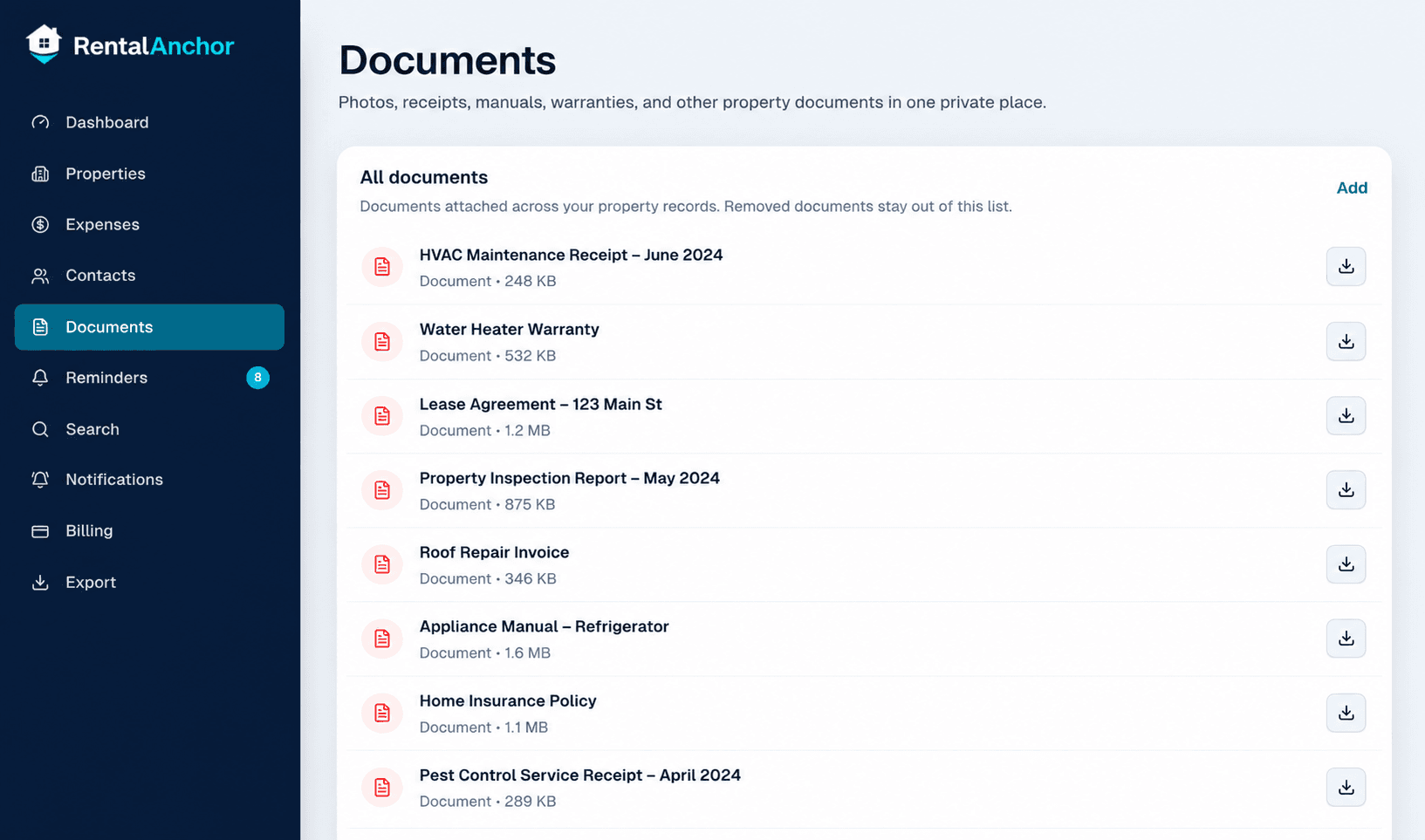Open the Roof Repair Invoice title
Viewport: 1425px width, 840px height.
pyautogui.click(x=494, y=552)
